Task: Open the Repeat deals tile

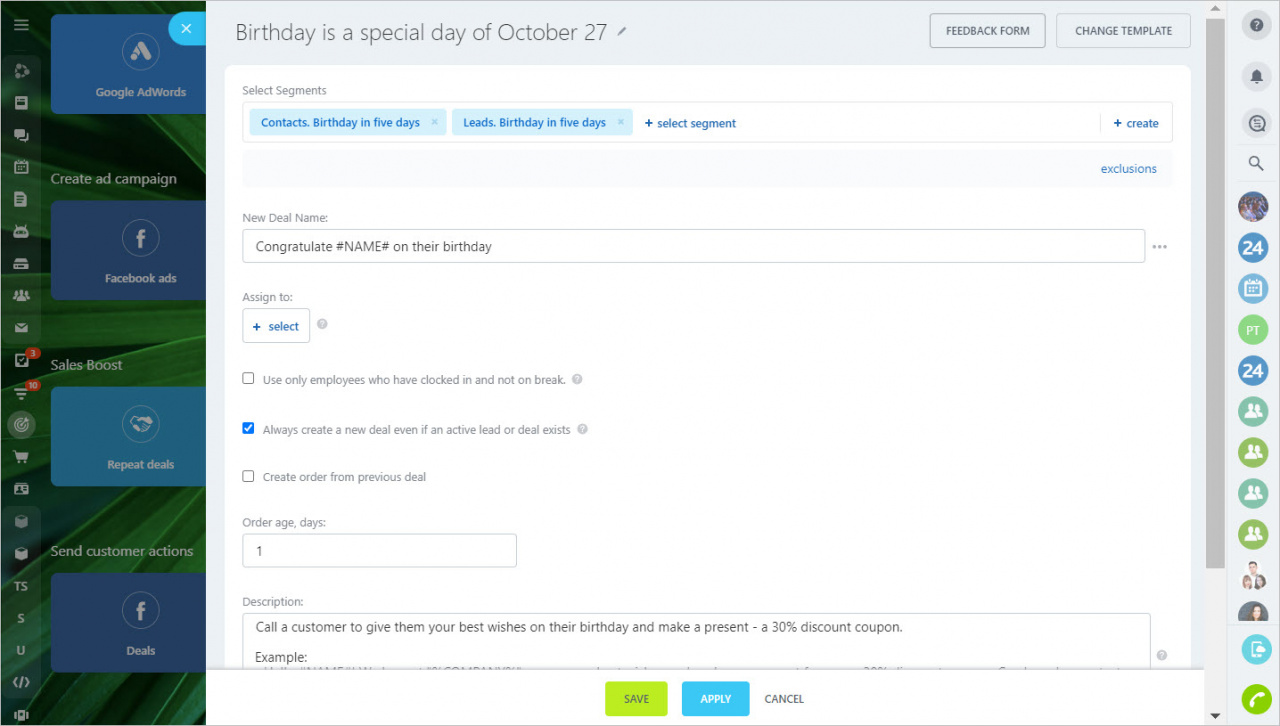Action: click(141, 436)
